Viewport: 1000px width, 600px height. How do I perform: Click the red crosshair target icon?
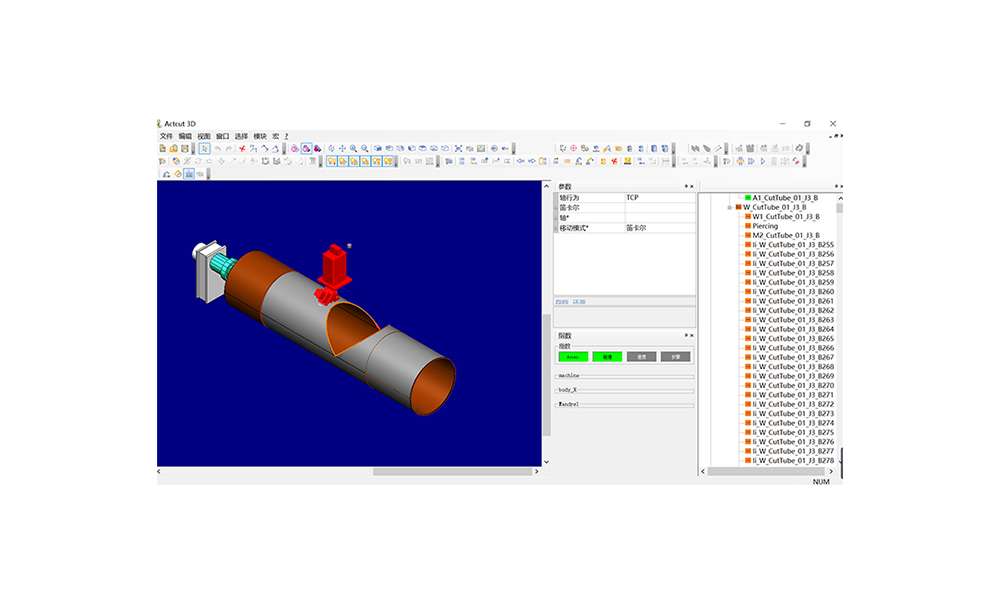tap(573, 149)
